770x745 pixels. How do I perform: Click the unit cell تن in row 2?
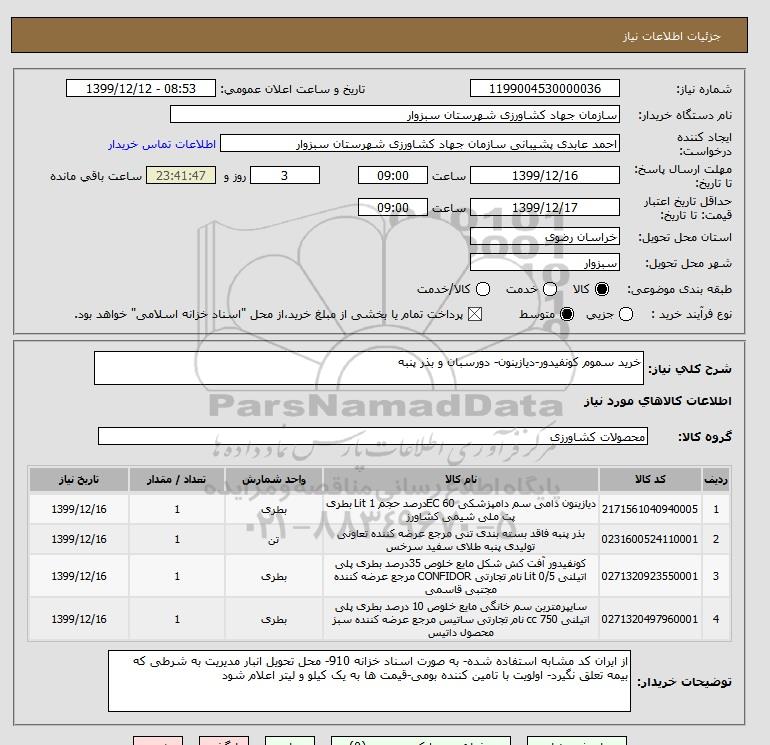(x=274, y=539)
